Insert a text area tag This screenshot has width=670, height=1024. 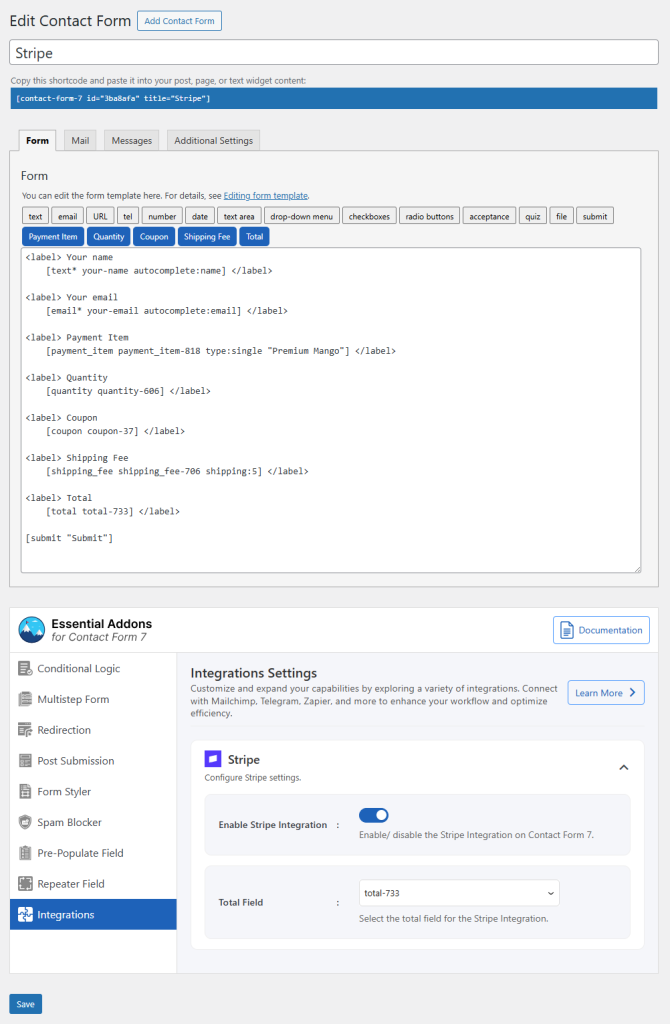[239, 216]
